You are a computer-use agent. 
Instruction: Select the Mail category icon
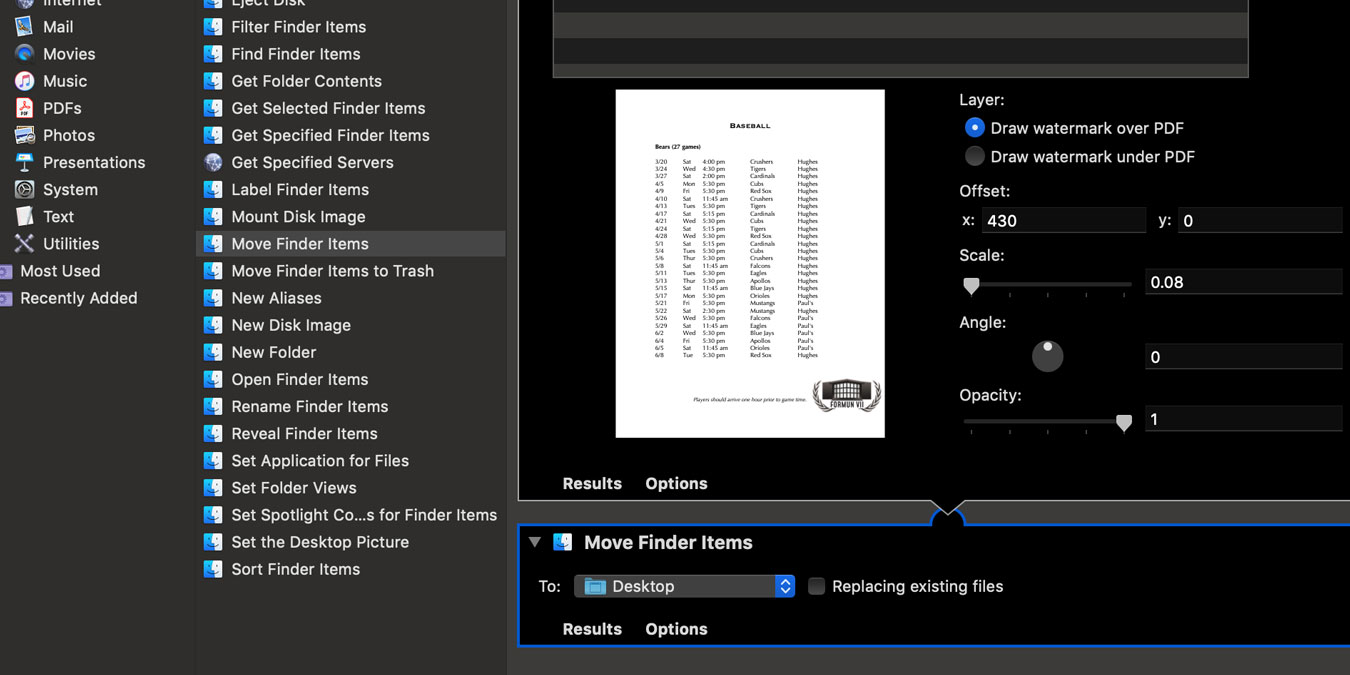point(21,26)
